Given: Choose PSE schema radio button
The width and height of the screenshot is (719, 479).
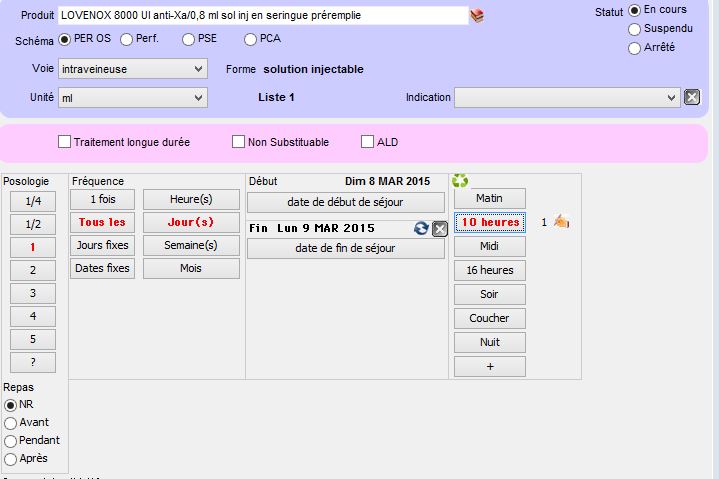Looking at the screenshot, I should click(188, 39).
